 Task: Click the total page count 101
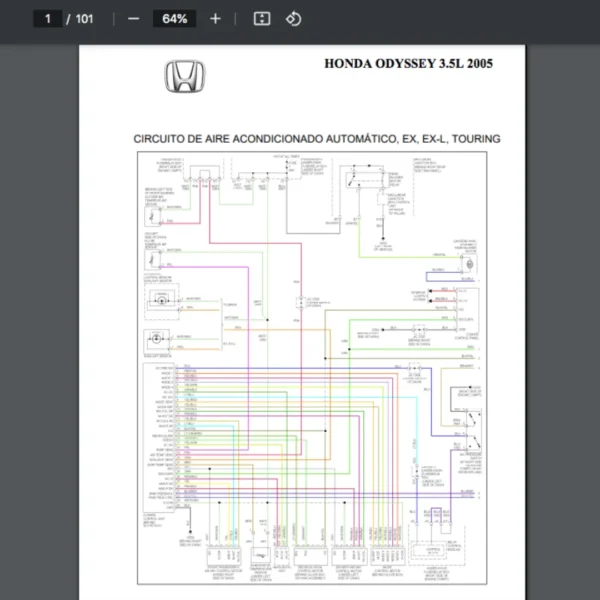coord(85,19)
